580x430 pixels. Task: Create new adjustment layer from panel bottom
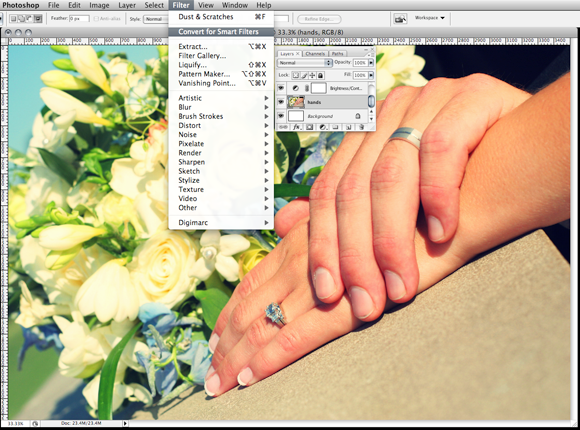tap(322, 127)
